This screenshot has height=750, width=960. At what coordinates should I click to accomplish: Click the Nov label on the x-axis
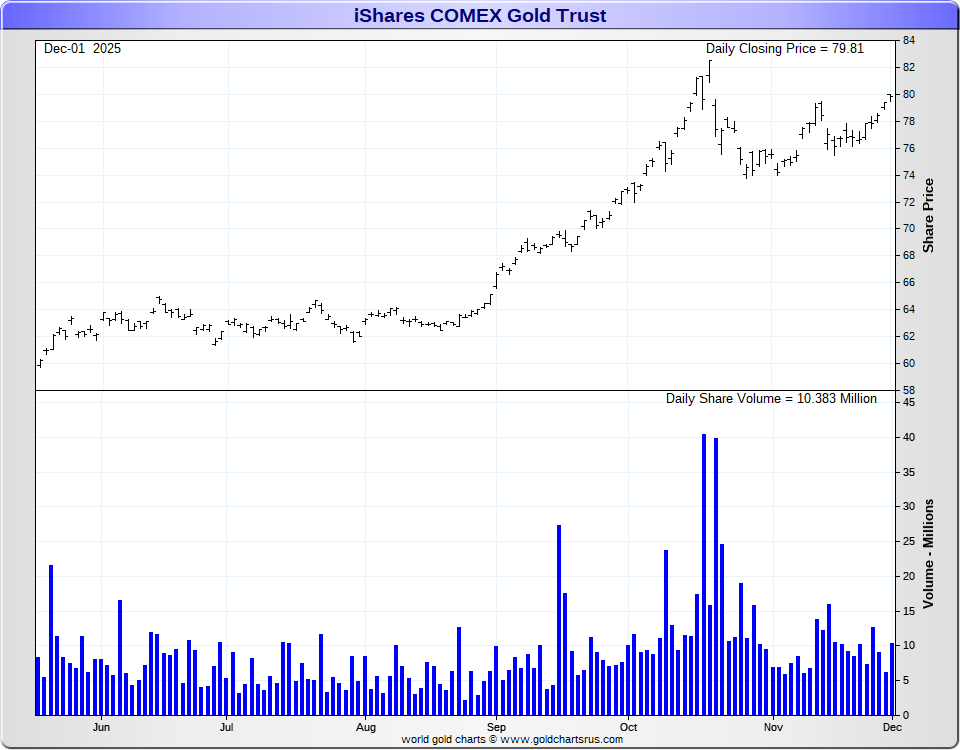pyautogui.click(x=773, y=727)
